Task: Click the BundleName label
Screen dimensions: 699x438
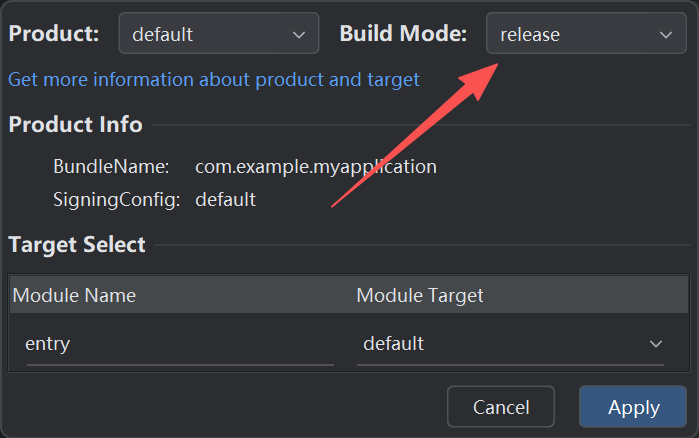Action: pos(111,167)
